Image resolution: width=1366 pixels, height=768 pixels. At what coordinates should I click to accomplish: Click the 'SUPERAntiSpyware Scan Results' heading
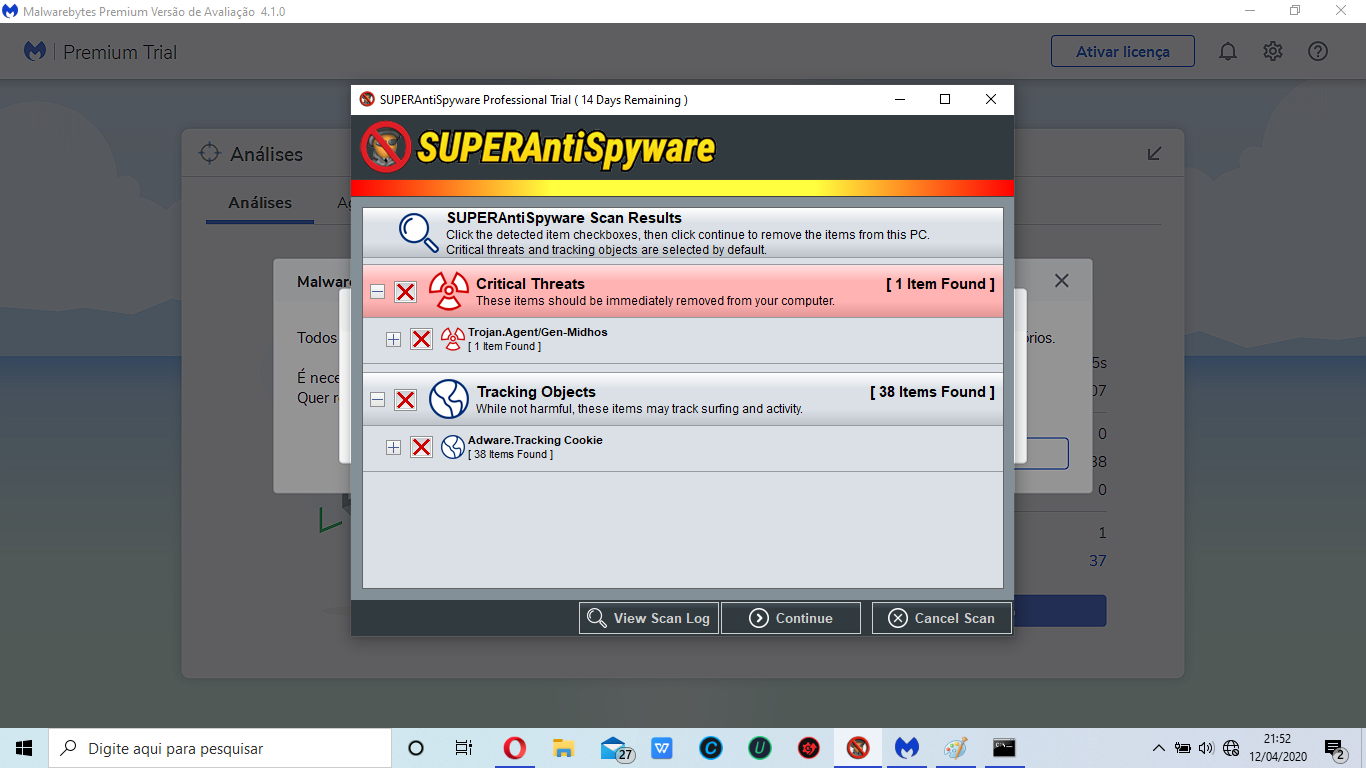564,218
